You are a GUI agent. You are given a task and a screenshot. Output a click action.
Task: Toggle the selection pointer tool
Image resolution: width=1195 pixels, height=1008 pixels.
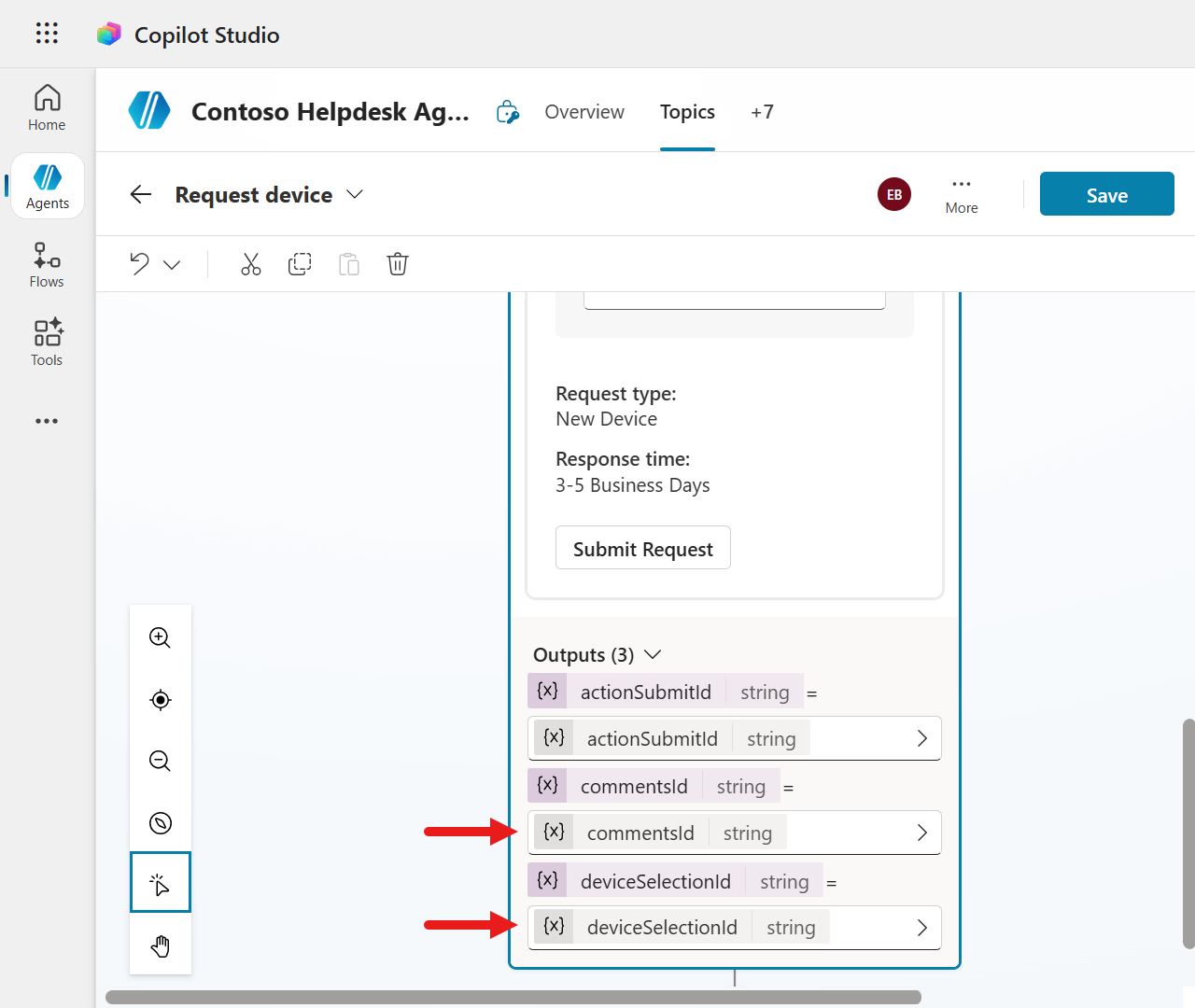click(161, 883)
